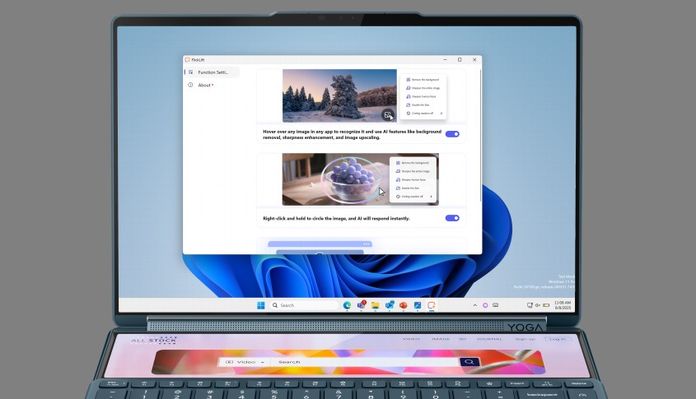Open the Function Settings sidebar item
The height and width of the screenshot is (399, 696).
click(212, 72)
